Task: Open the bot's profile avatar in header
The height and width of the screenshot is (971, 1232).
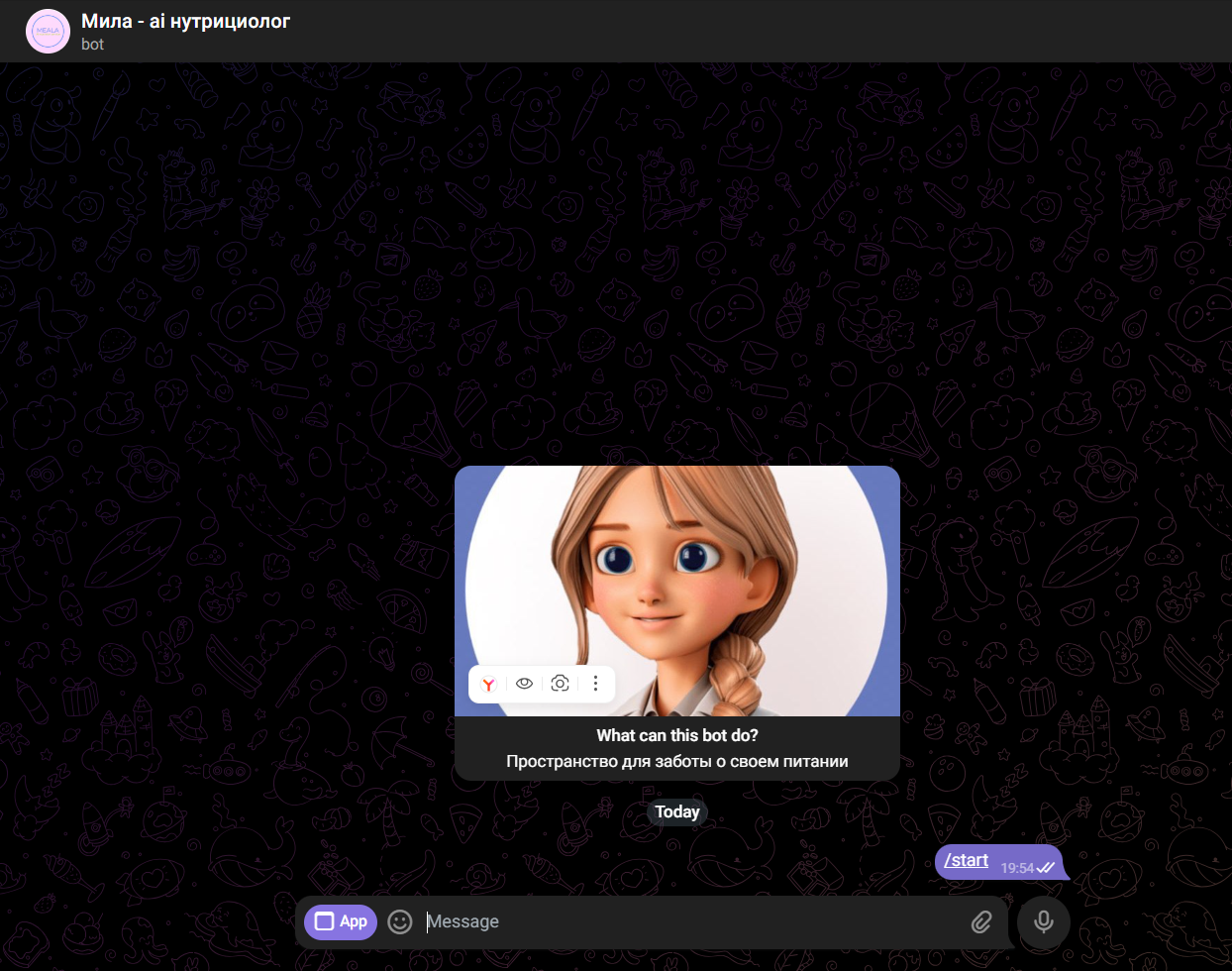Action: click(48, 31)
